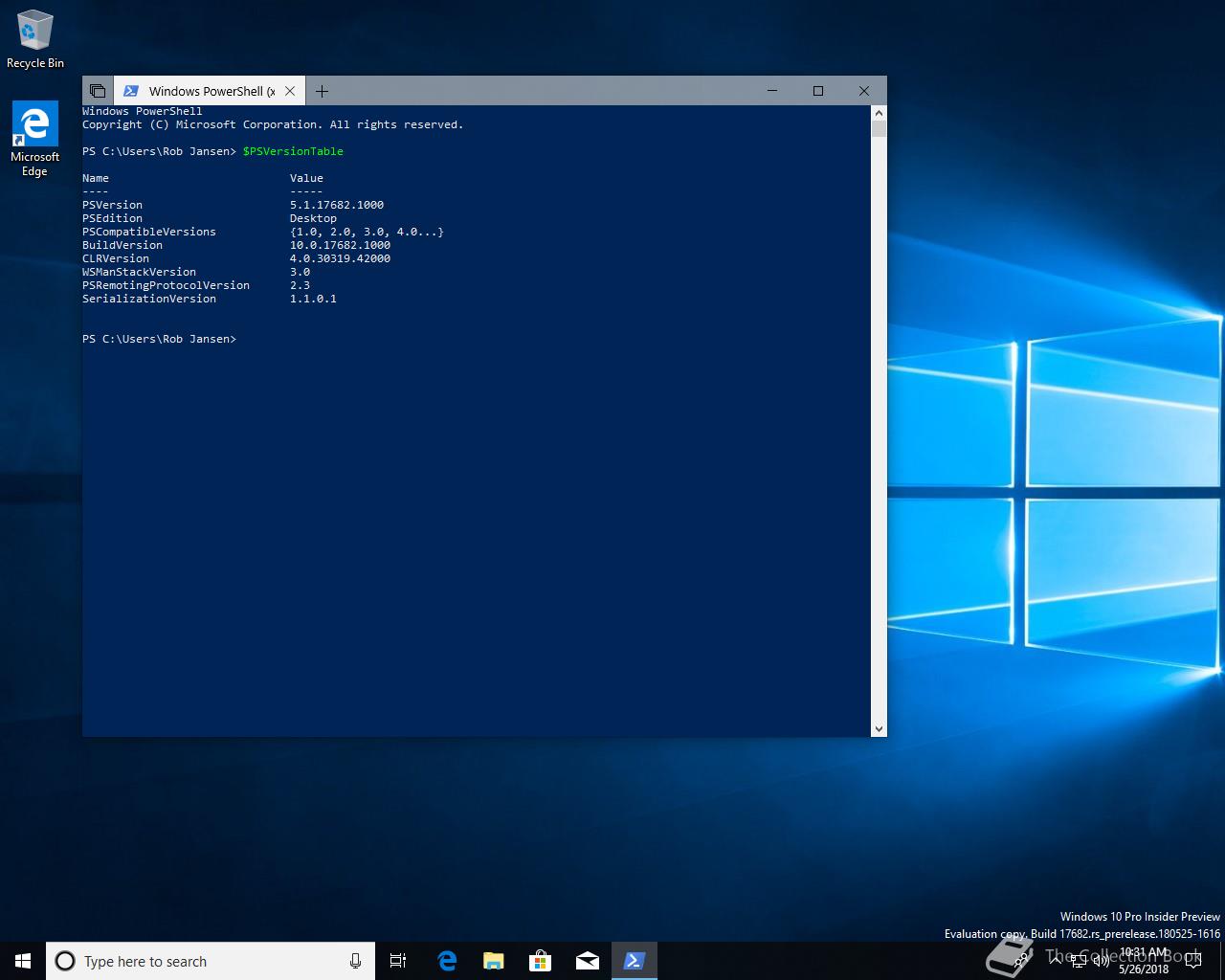This screenshot has width=1225, height=980.
Task: Click the console scrollbar thumb
Action: click(879, 129)
